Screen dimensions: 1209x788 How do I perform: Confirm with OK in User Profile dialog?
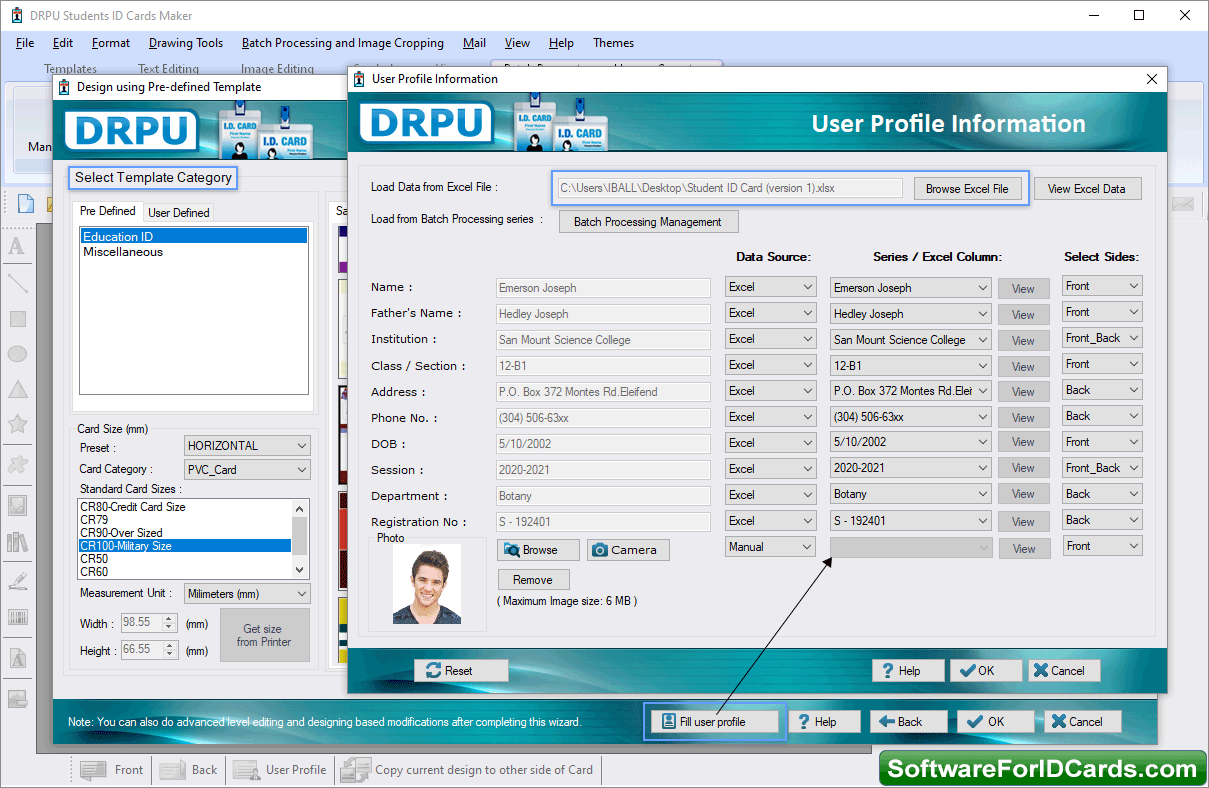[986, 671]
